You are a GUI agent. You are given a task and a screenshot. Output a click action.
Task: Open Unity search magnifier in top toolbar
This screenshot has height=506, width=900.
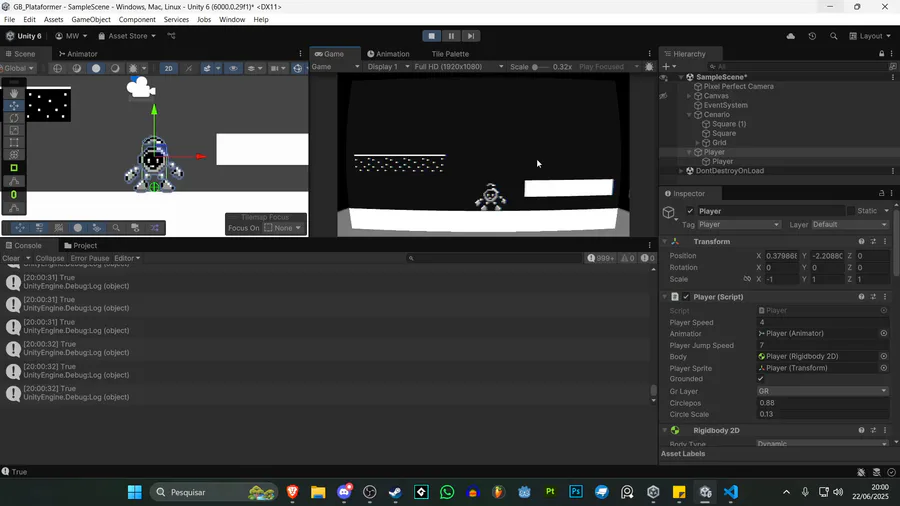pos(833,36)
